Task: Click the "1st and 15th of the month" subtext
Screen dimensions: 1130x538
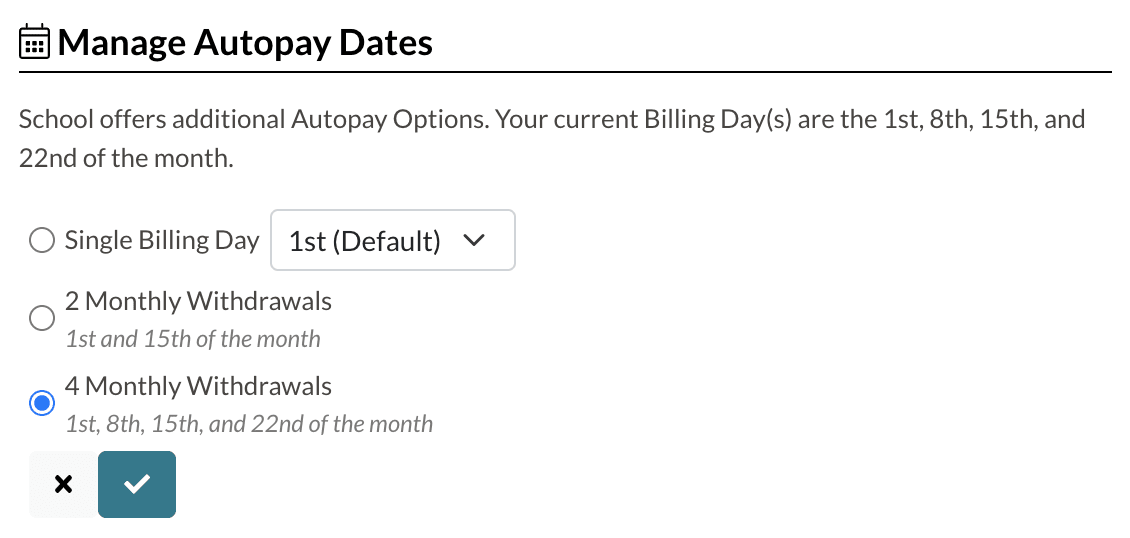Action: [193, 339]
